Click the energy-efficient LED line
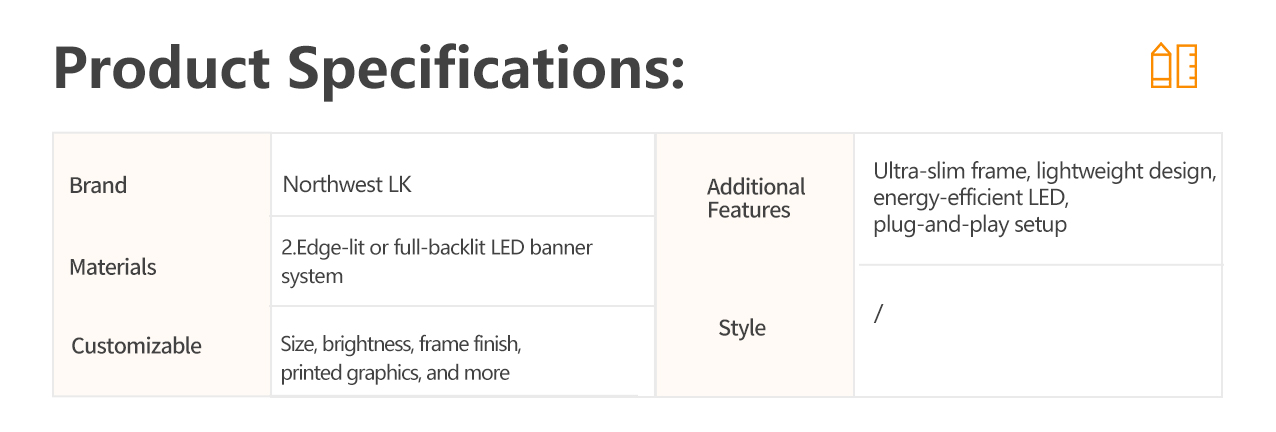 971,198
